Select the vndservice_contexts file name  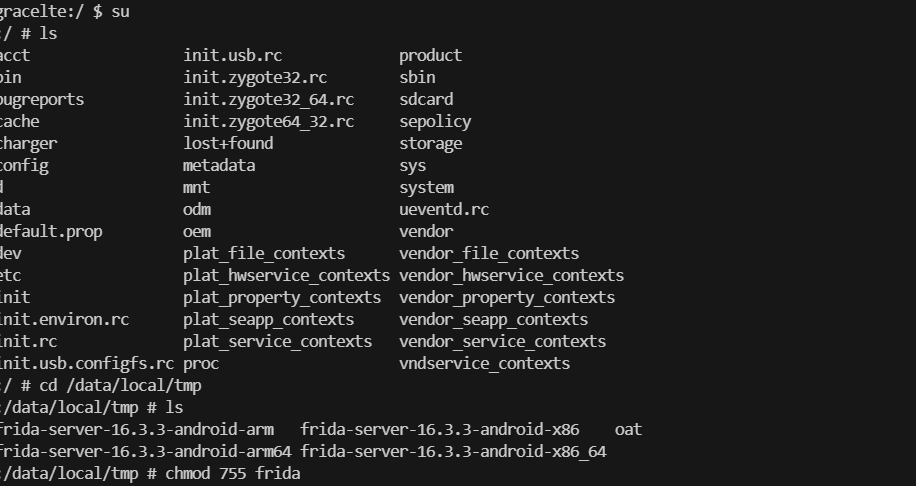[x=484, y=363]
